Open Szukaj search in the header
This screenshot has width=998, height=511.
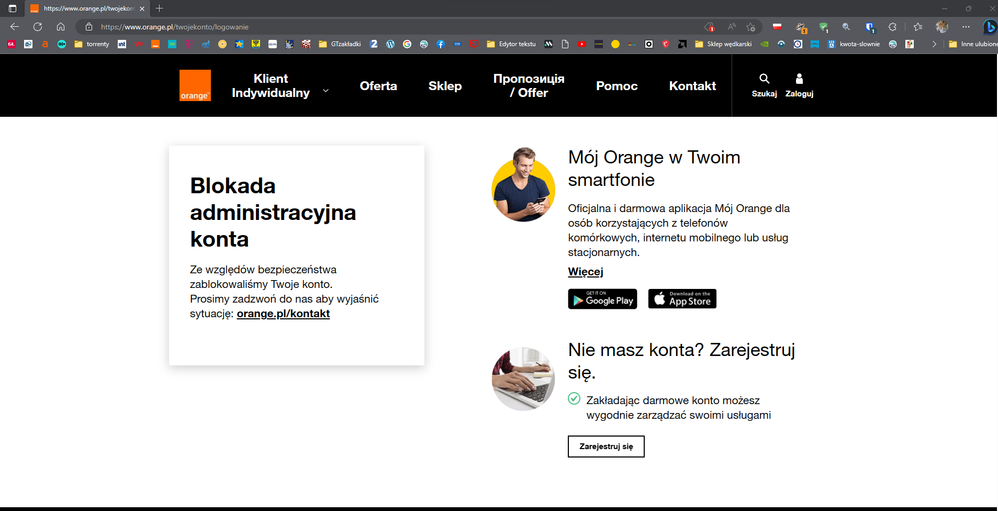(764, 85)
